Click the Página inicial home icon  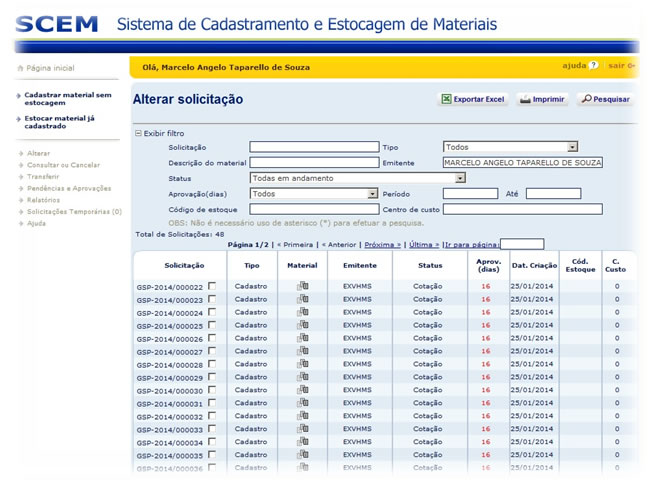[20, 68]
